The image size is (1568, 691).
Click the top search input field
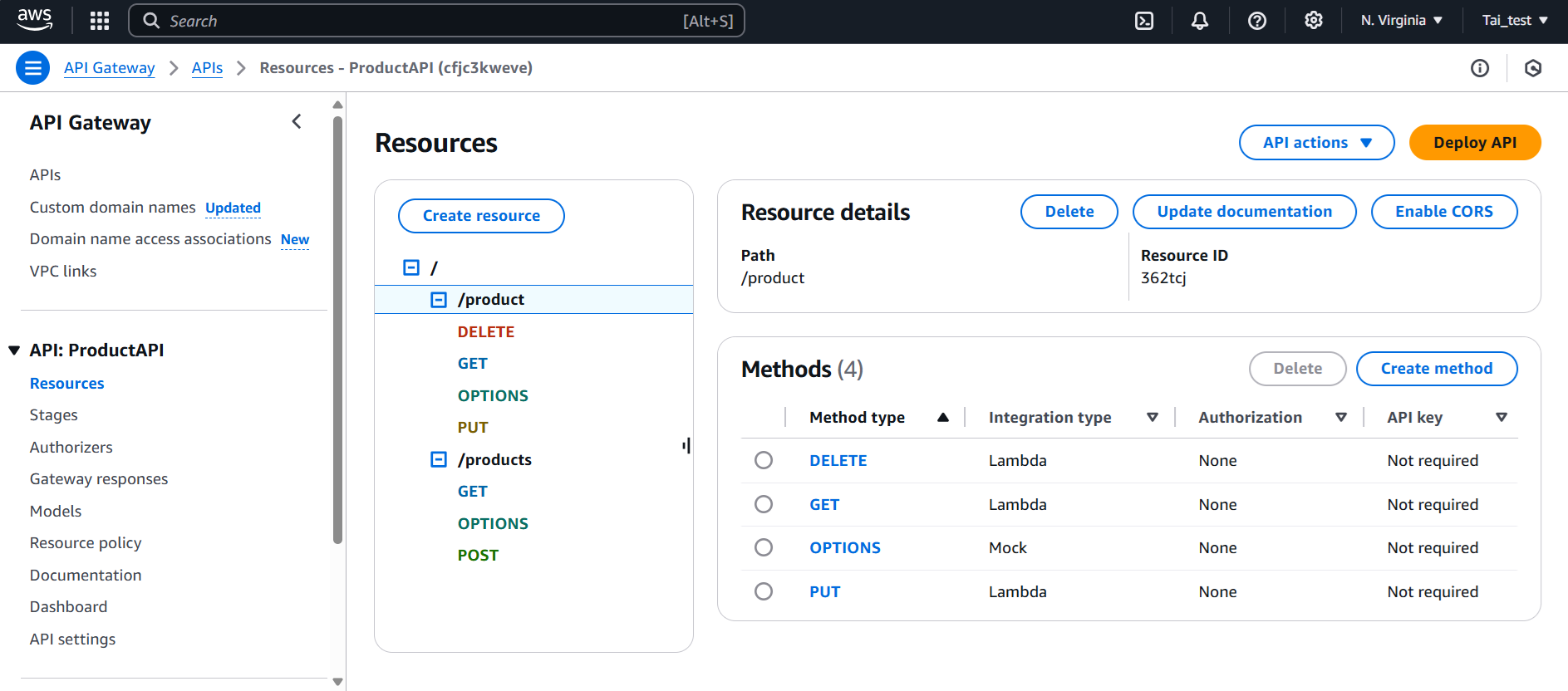(x=436, y=21)
